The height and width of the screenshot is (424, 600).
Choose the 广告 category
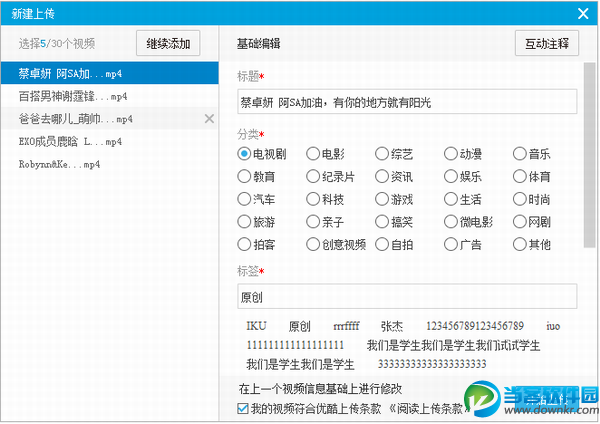point(463,244)
